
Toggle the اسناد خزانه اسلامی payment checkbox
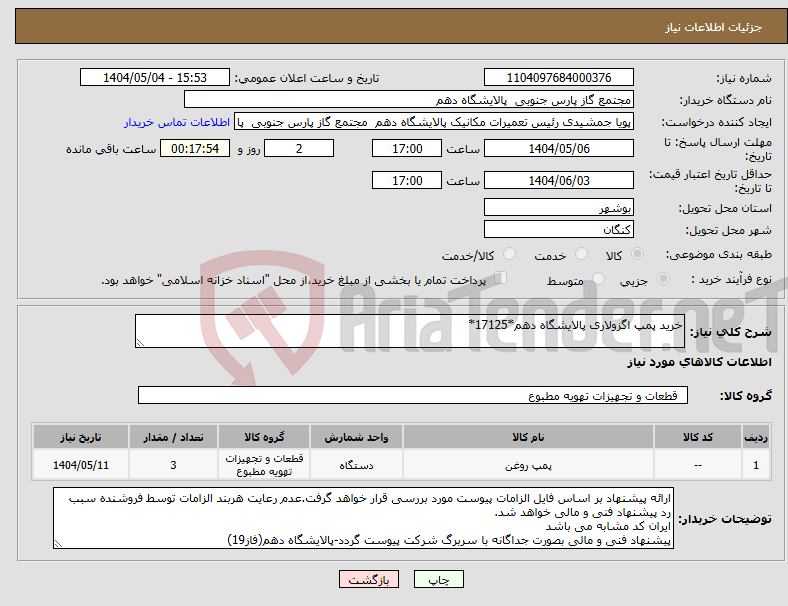point(501,278)
